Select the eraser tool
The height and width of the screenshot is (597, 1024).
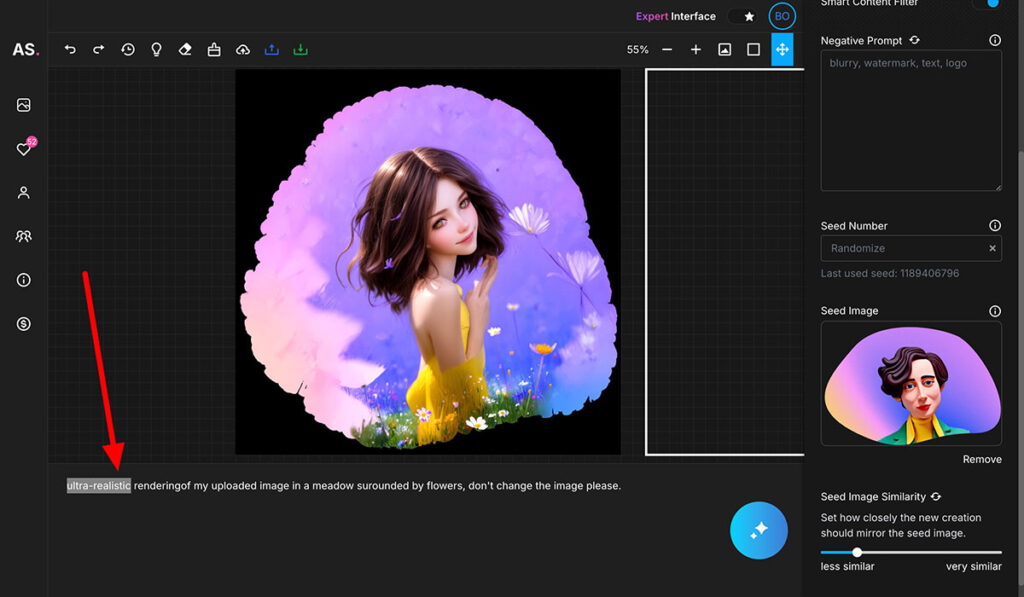(x=185, y=50)
